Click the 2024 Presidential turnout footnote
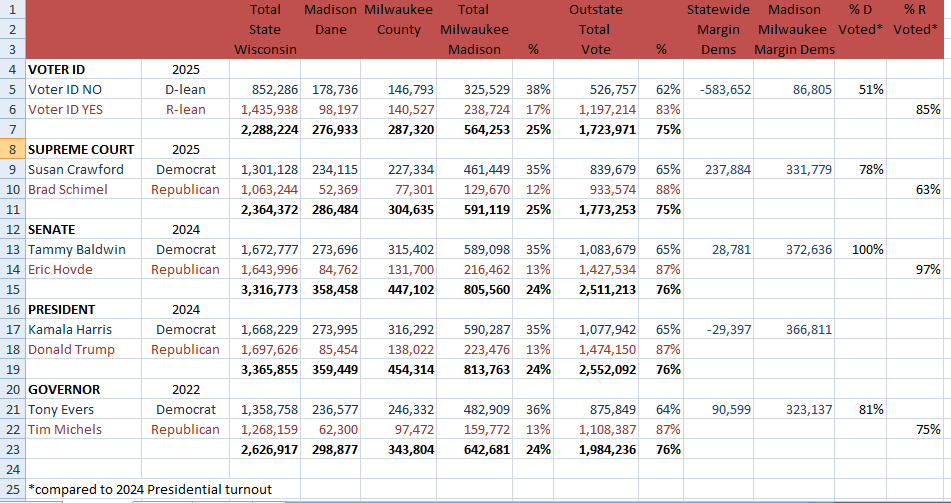 150,489
